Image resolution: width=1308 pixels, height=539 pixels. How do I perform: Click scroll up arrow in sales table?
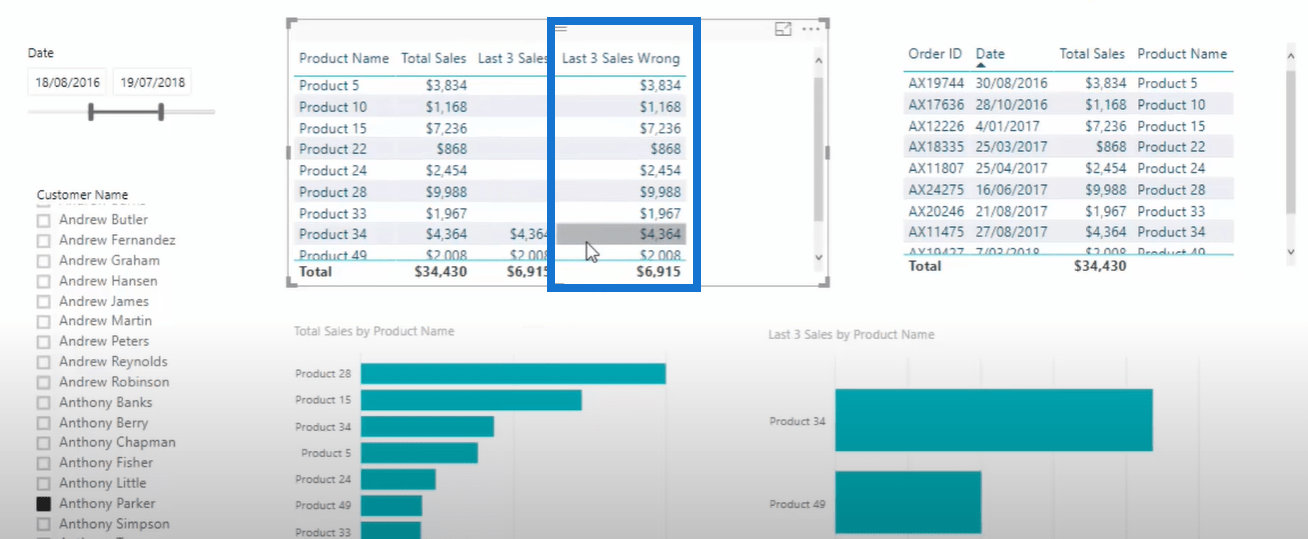(x=820, y=62)
